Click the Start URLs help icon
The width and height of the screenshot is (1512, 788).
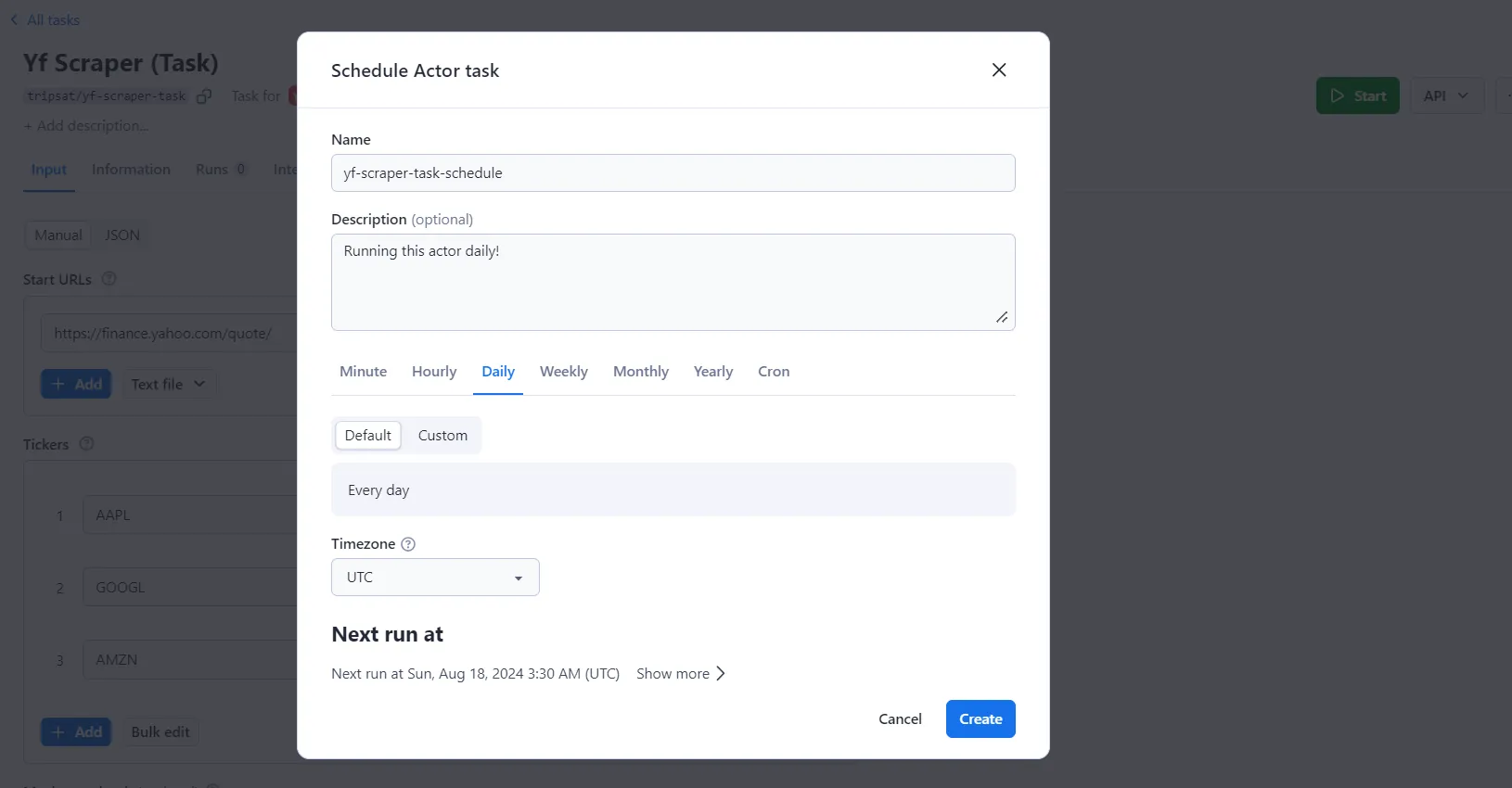(x=109, y=279)
